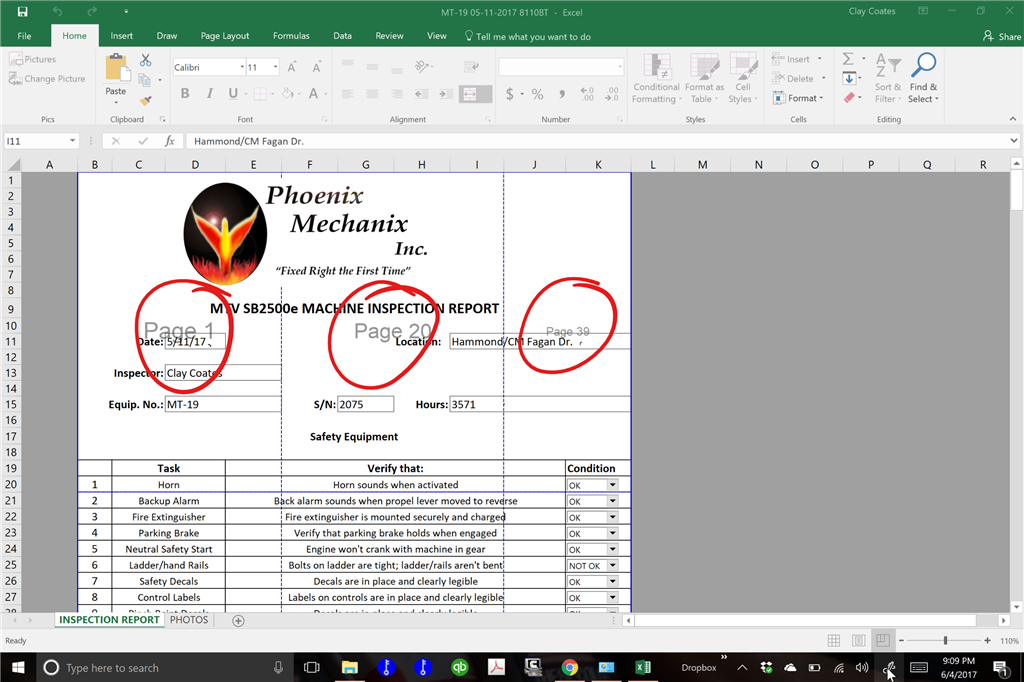Click the fx Insert Function icon

tap(170, 141)
